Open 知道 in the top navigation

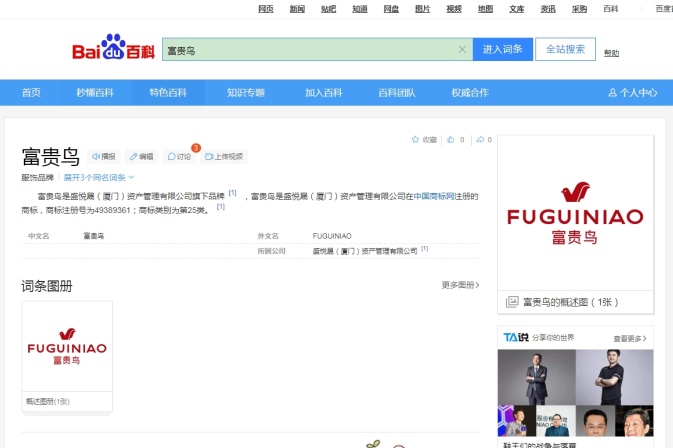click(x=360, y=9)
